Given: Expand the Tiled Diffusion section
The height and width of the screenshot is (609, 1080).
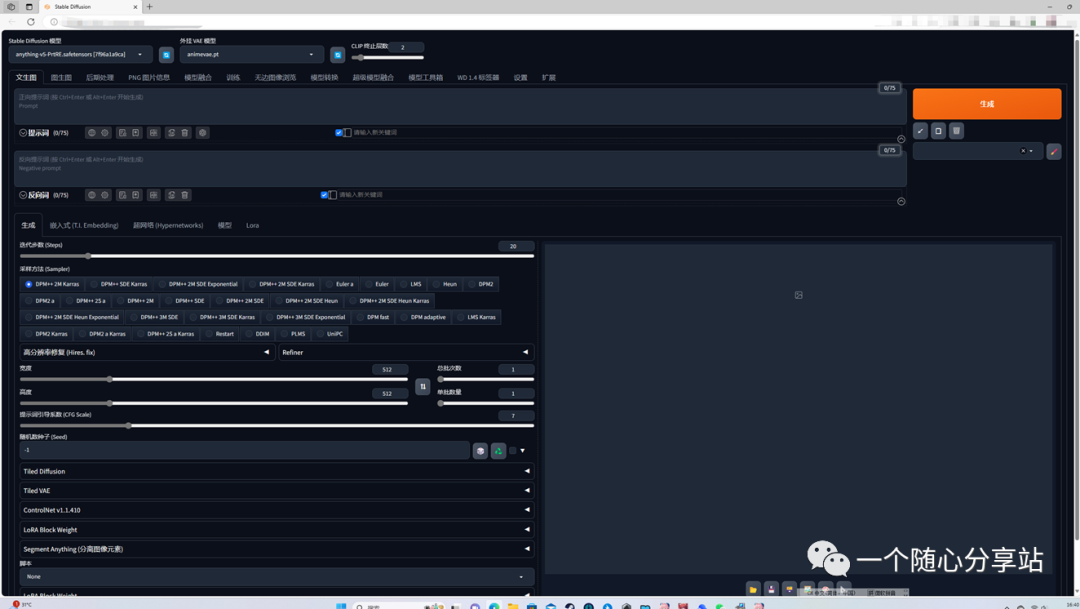Looking at the screenshot, I should coord(277,471).
